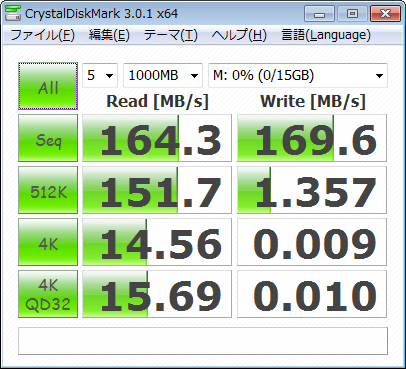Click the Write [MB/s] column header
Image resolution: width=406 pixels, height=369 pixels.
coord(313,101)
